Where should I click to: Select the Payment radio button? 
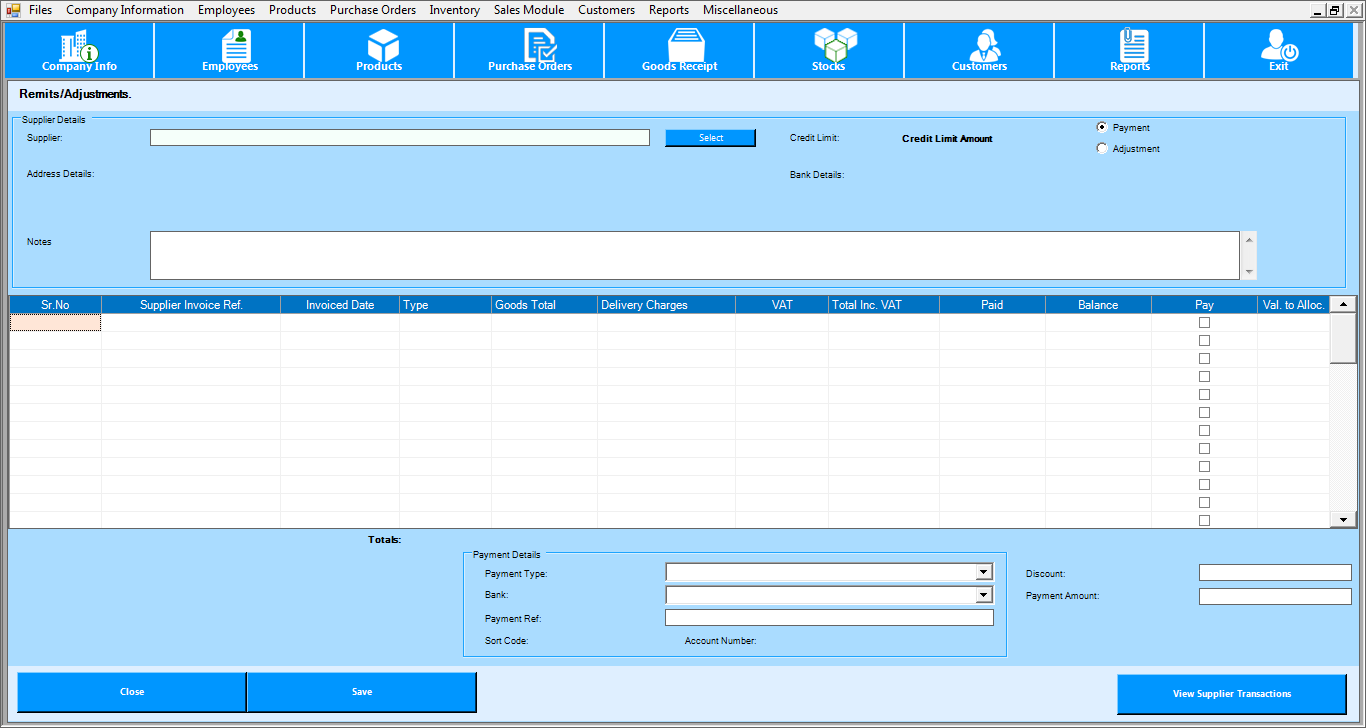[1102, 128]
